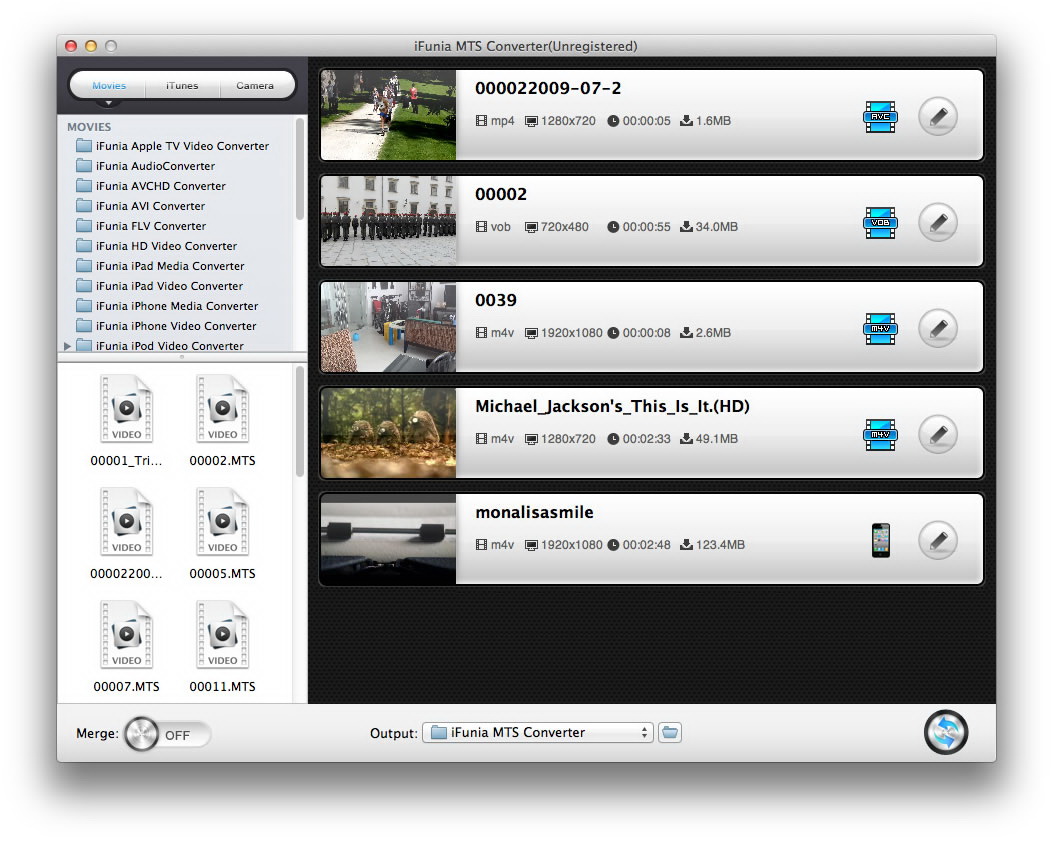Open iFunia FLV Converter folder
1053x841 pixels.
[141, 226]
